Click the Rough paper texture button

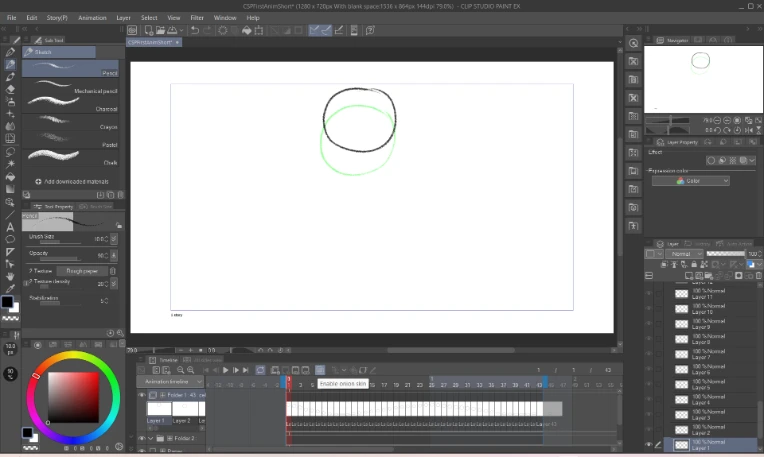point(80,270)
